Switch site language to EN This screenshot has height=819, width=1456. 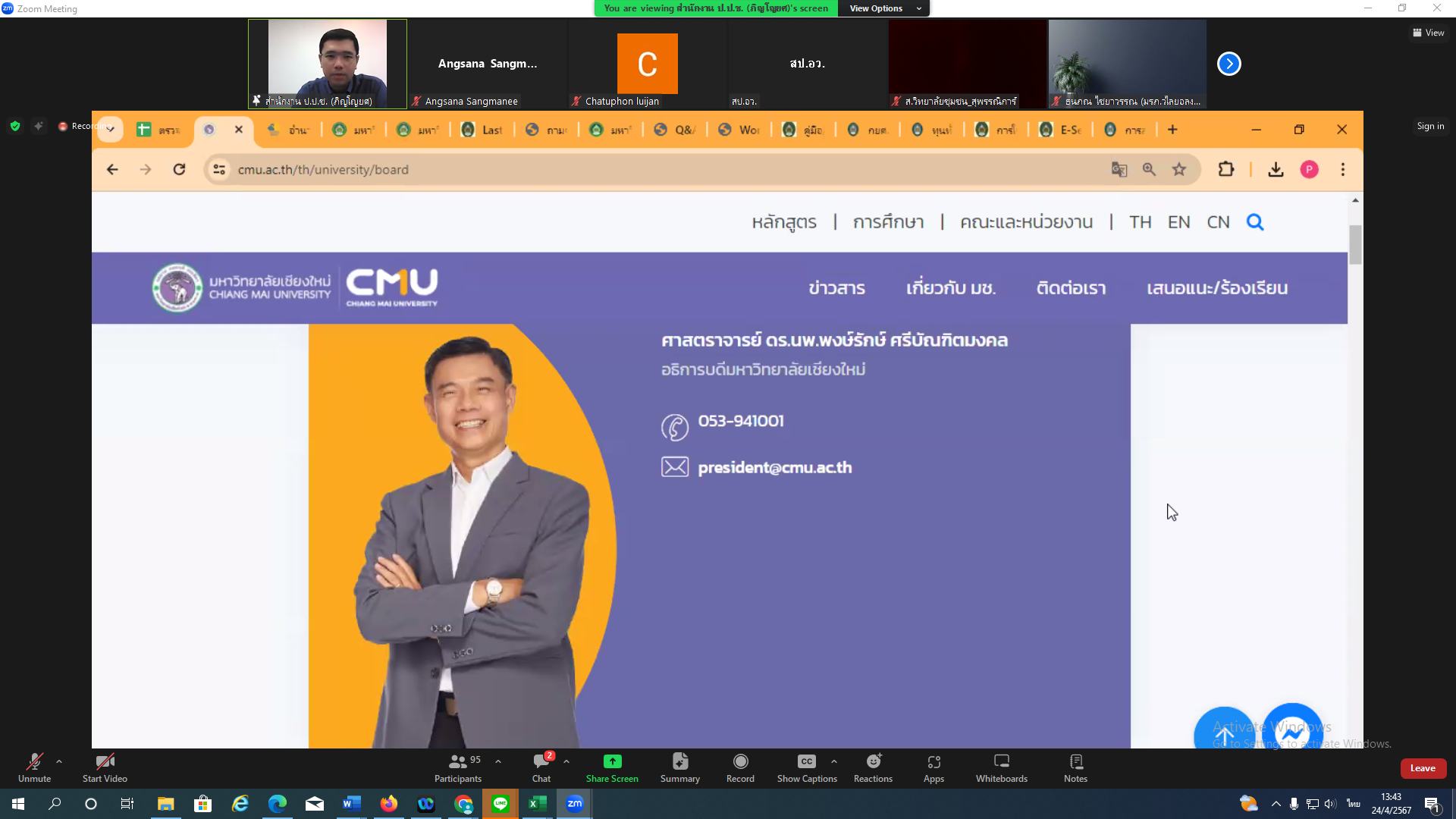coord(1178,222)
